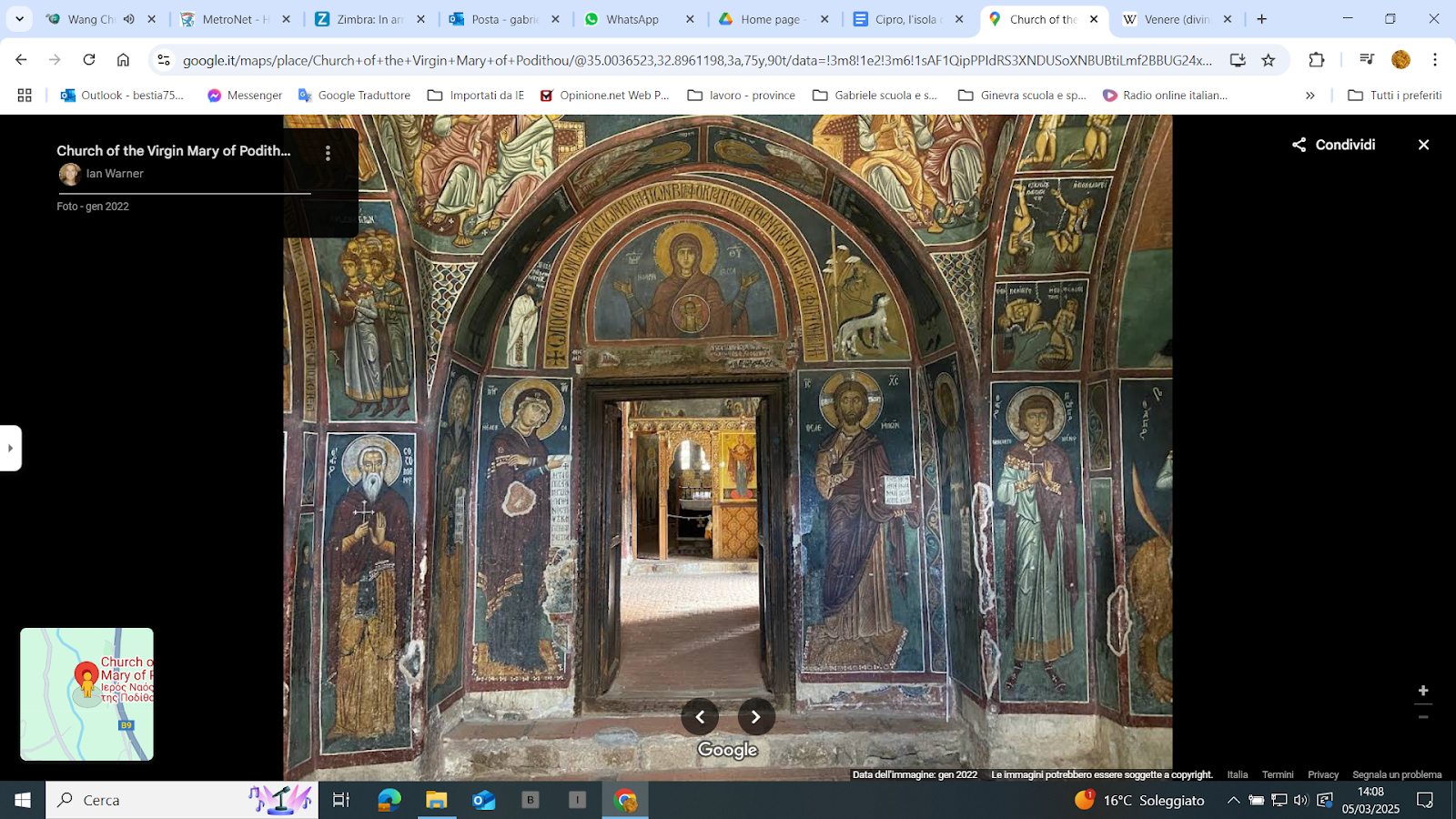Viewport: 1456px width, 819px height.
Task: Open the weather widget 16°C Soleggiato
Action: click(x=1140, y=800)
